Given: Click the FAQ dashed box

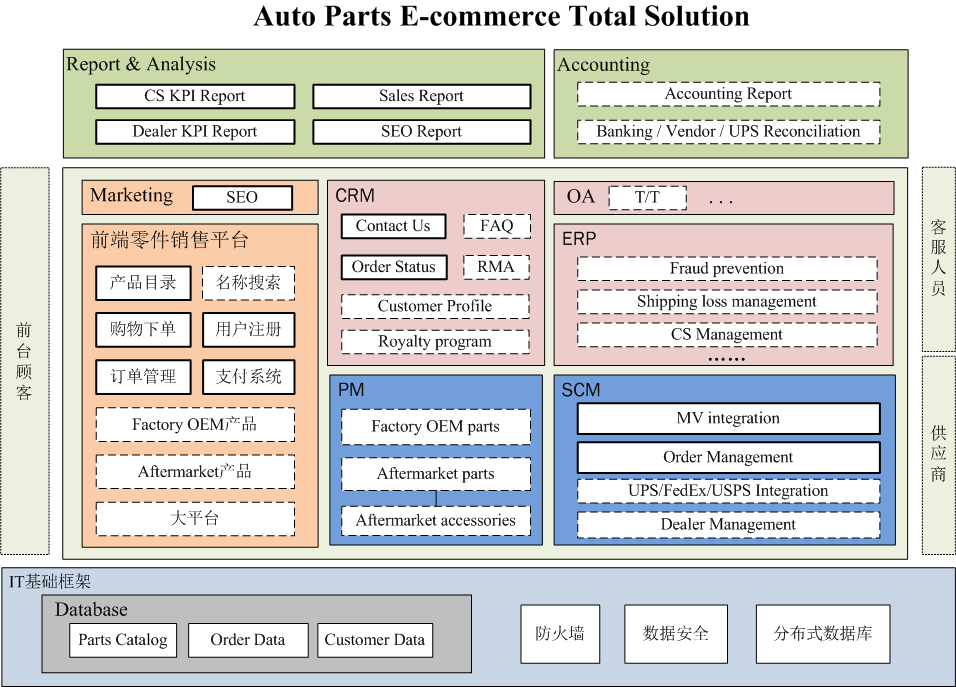Looking at the screenshot, I should pos(496,226).
